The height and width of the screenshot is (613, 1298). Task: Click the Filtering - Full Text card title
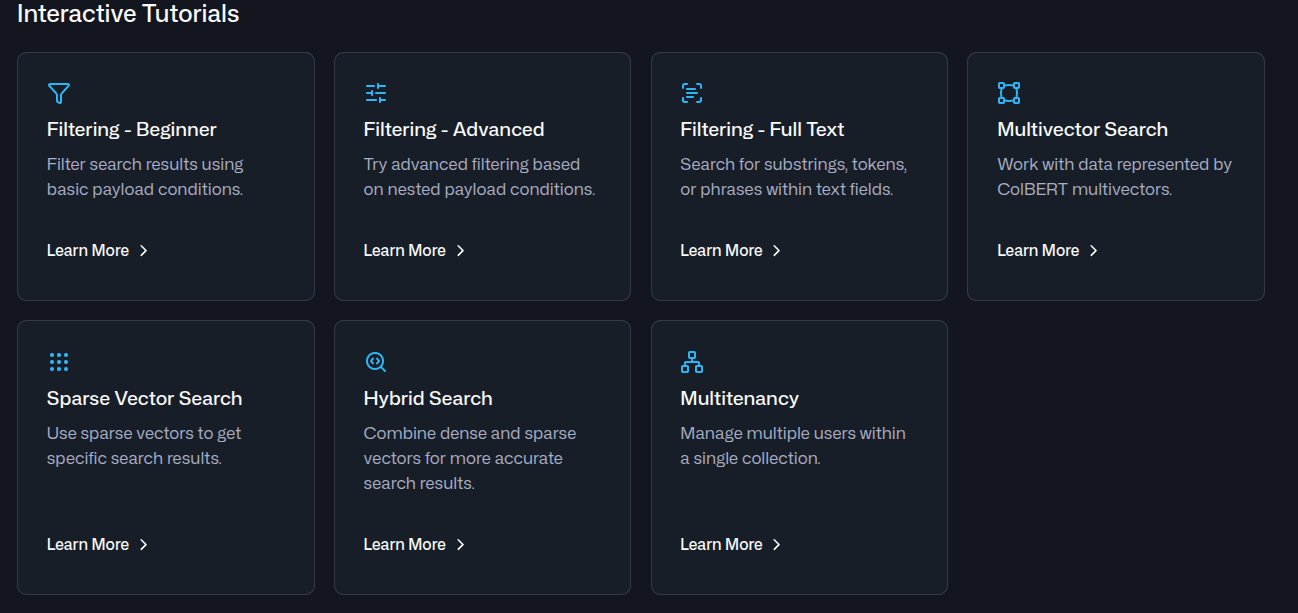pos(762,129)
